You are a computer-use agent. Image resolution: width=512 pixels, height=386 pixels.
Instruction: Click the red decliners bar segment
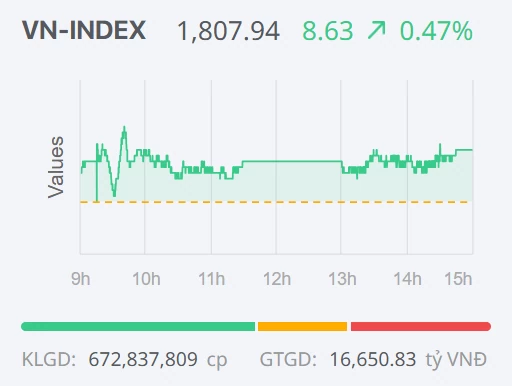421,326
